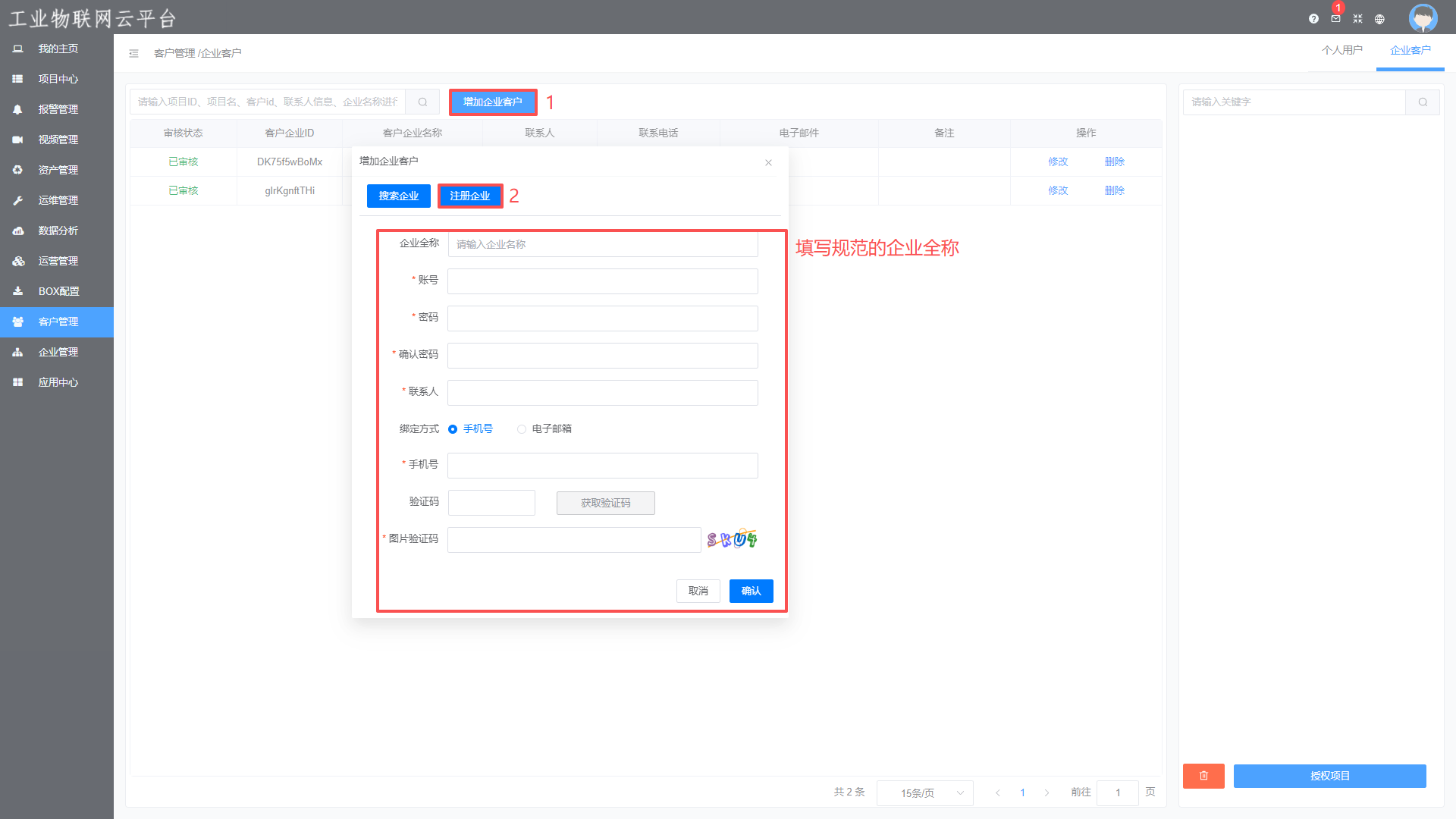This screenshot has height=819, width=1456.
Task: Click the globe language icon
Action: 1379,19
